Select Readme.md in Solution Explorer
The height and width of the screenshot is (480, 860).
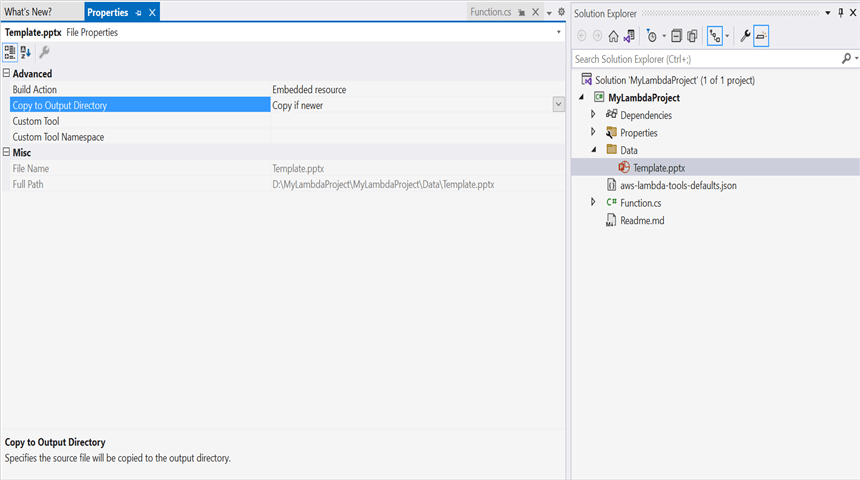642,221
